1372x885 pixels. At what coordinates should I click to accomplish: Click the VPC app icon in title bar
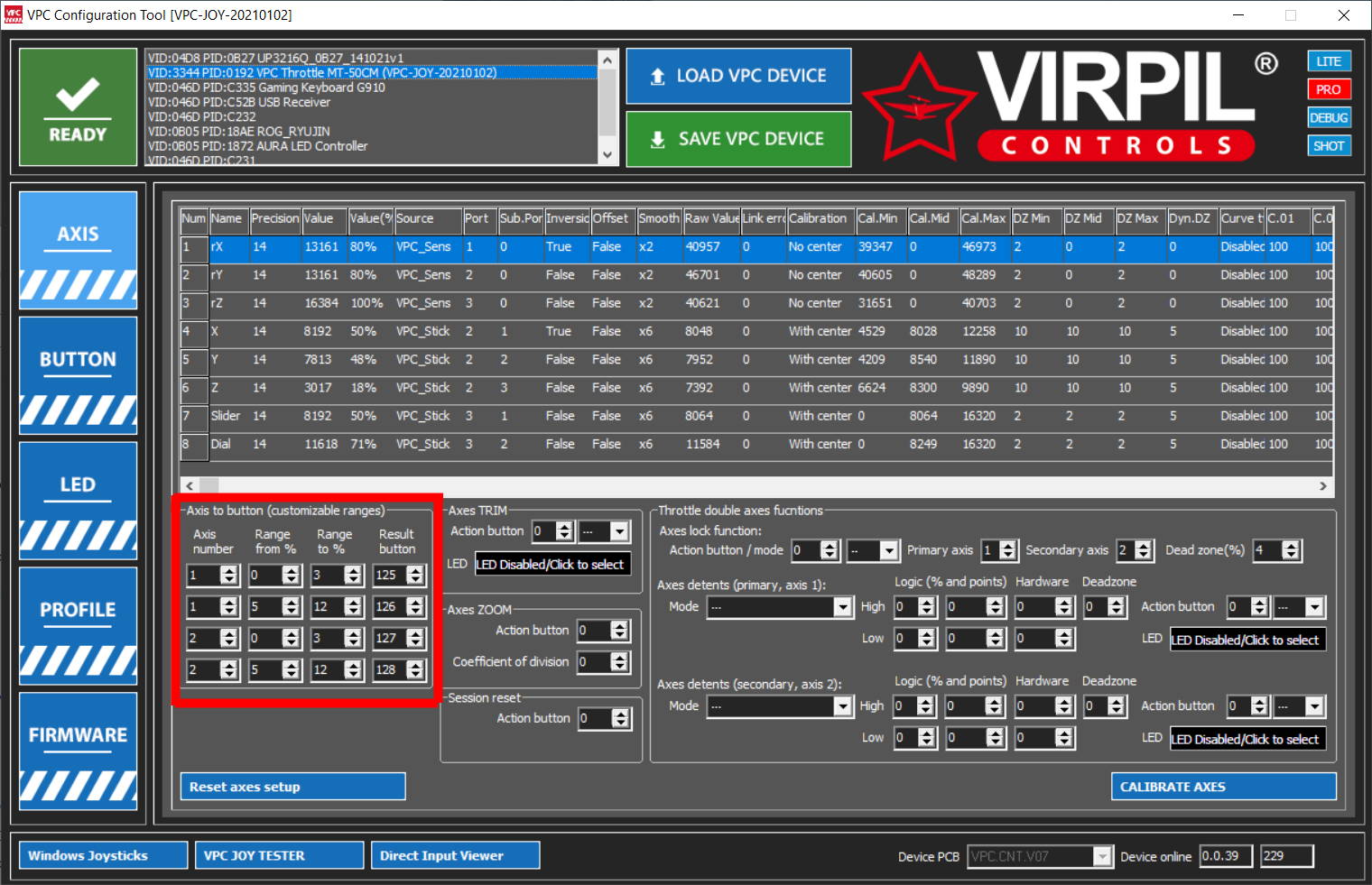13,14
